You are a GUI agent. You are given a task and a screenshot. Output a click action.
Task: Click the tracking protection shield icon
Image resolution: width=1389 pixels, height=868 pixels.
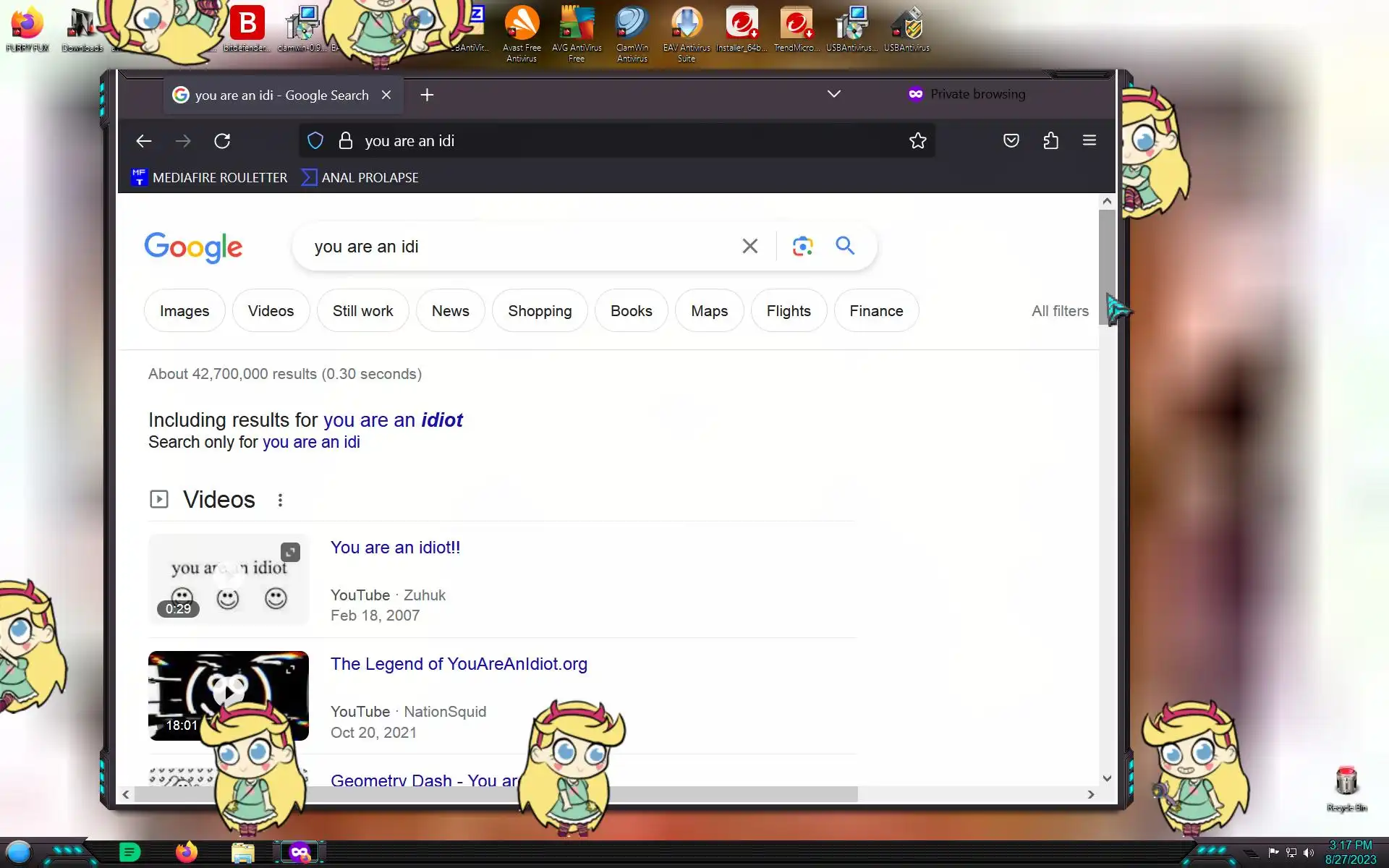[x=315, y=141]
